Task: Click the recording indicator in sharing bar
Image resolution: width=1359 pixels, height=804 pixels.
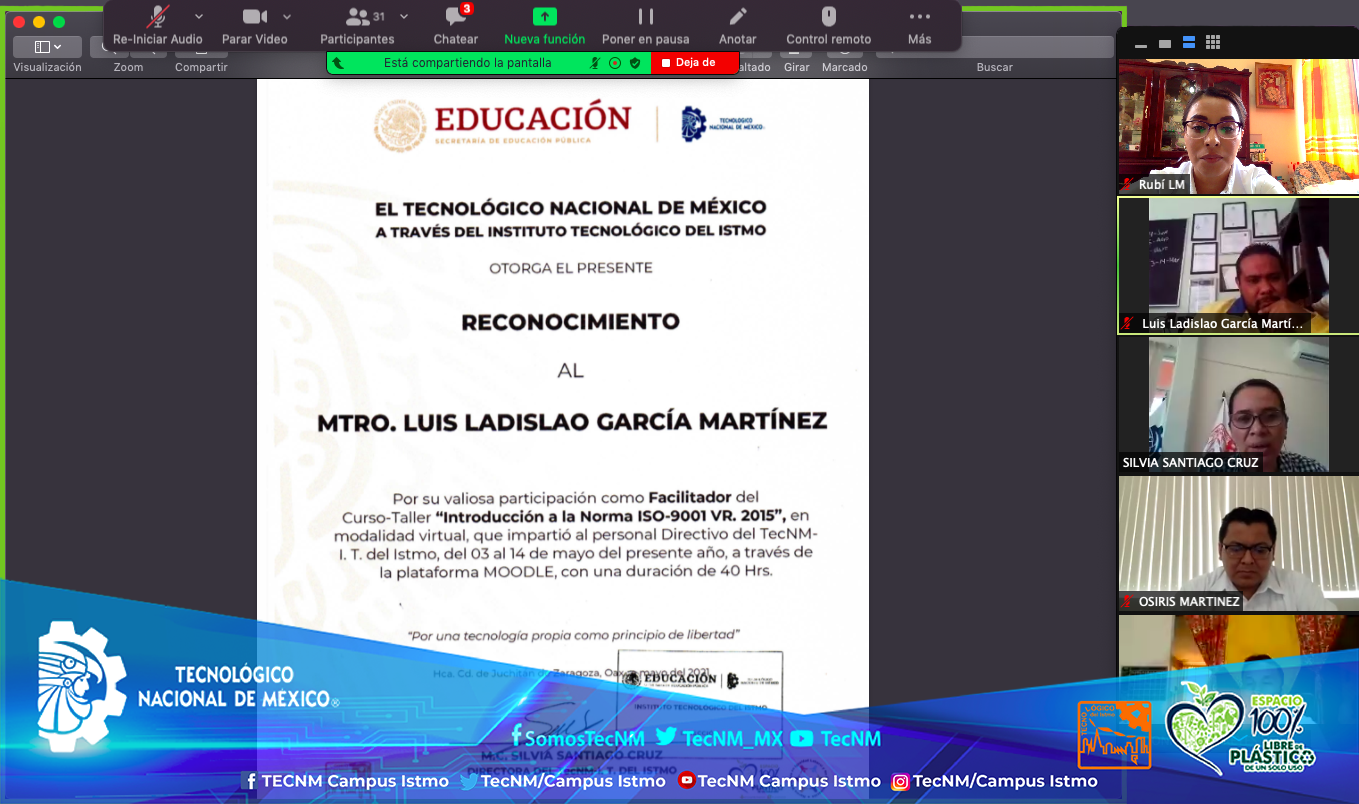Action: [615, 62]
